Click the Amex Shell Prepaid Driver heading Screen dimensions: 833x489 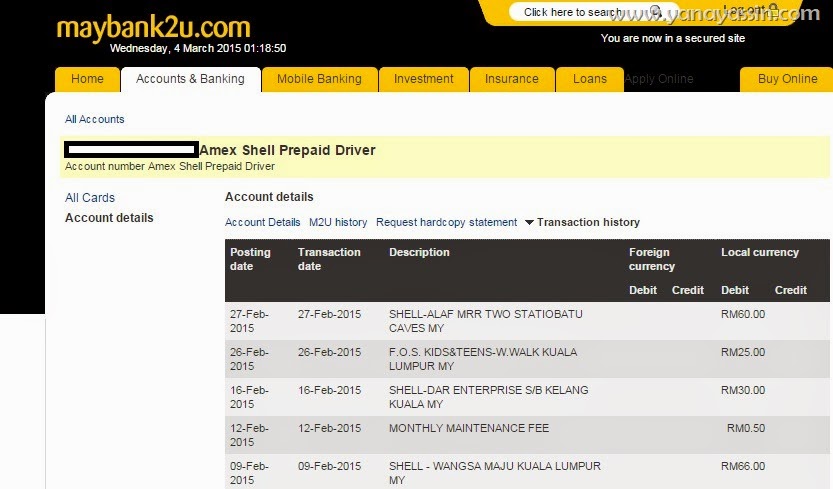[x=287, y=150]
